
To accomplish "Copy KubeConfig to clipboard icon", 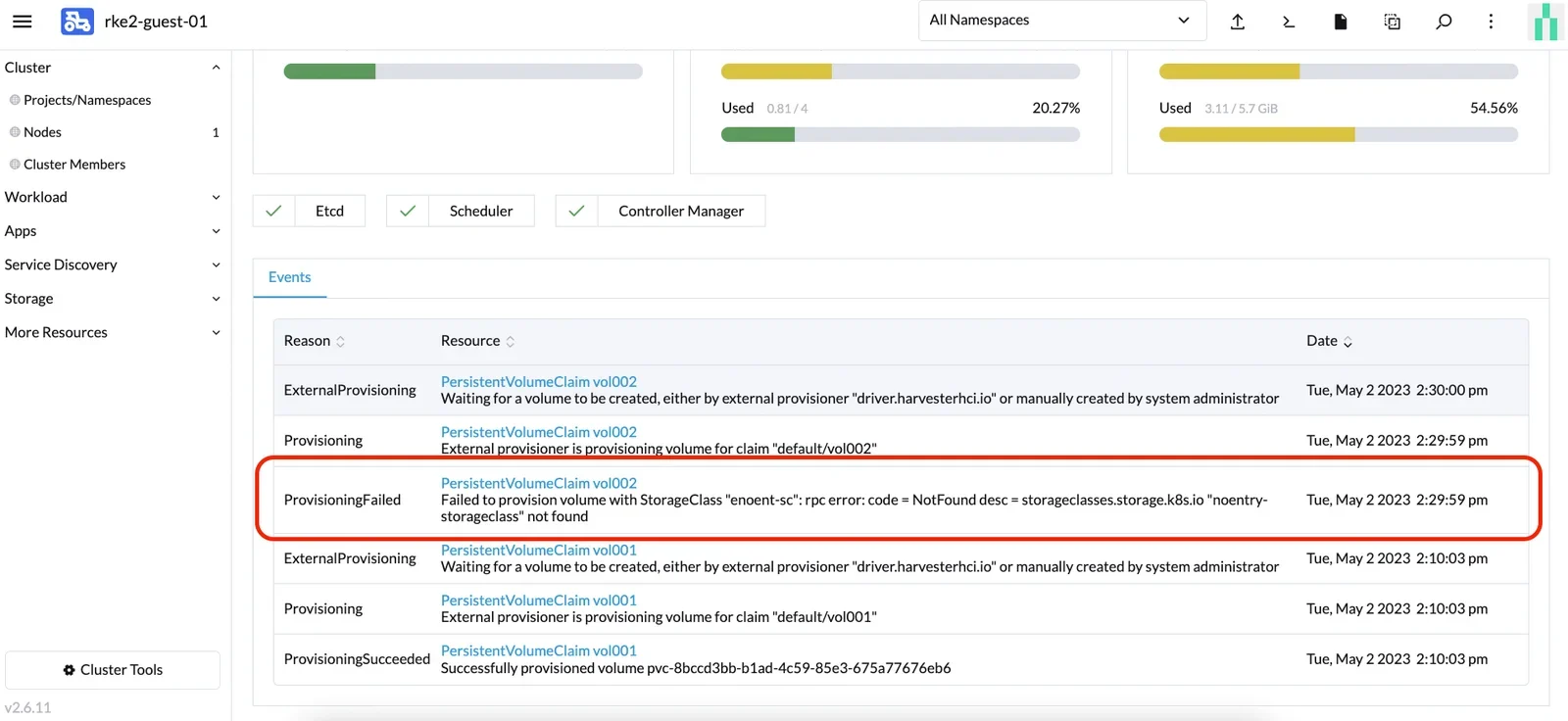I will click(x=1392, y=22).
